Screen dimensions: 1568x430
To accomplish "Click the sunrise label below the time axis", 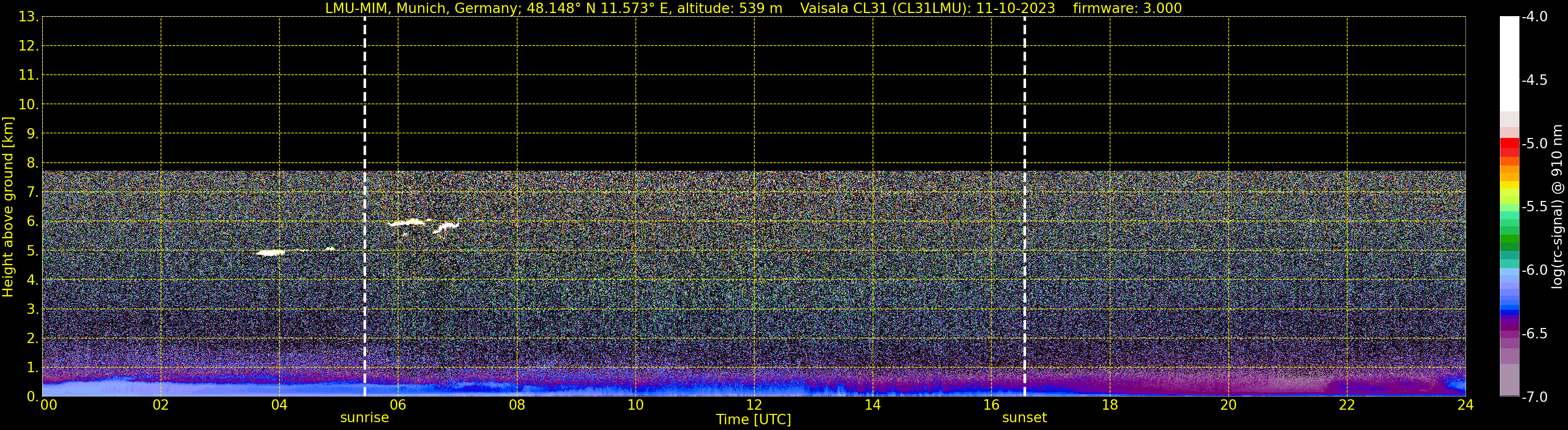I will [x=364, y=418].
